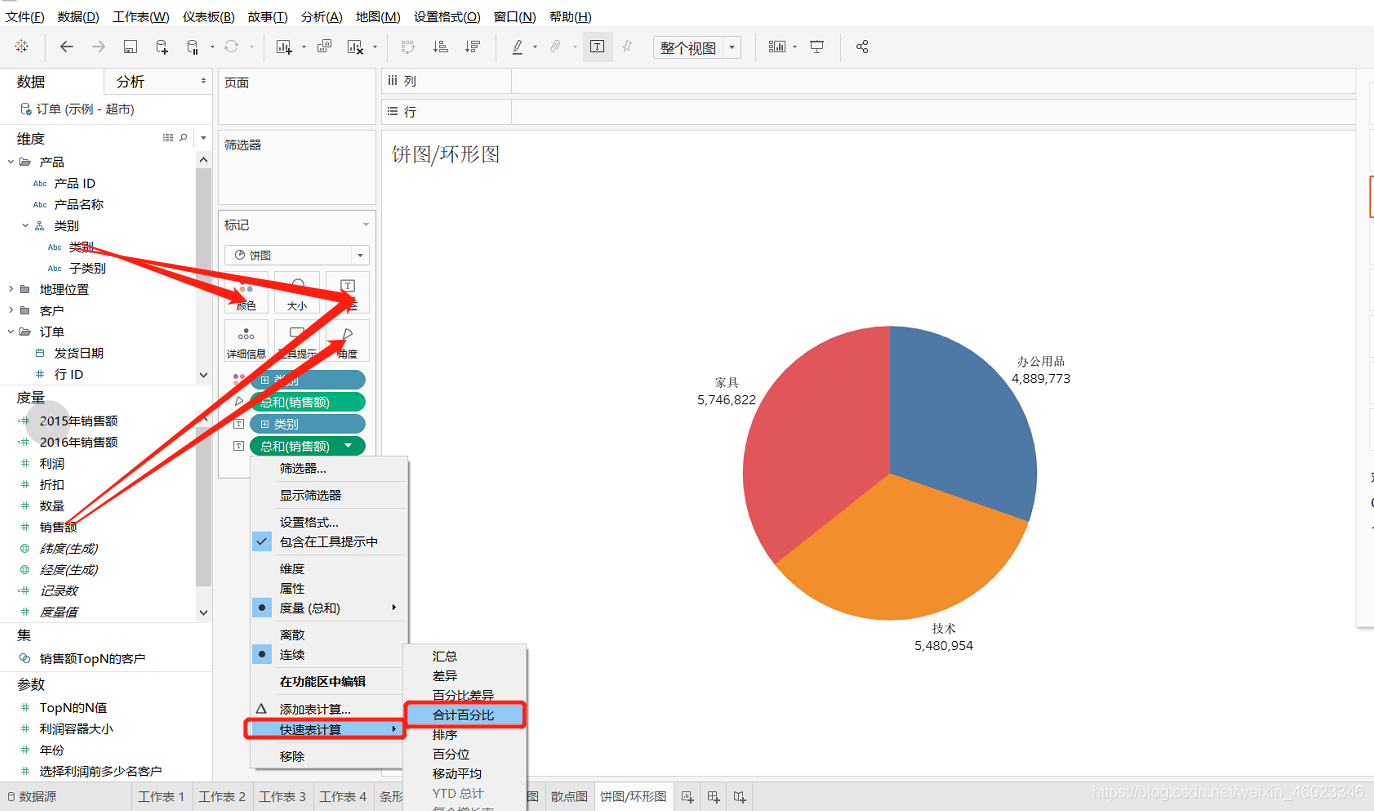This screenshot has width=1374, height=811.
Task: Click the Size button in the Marks card
Action: (297, 292)
